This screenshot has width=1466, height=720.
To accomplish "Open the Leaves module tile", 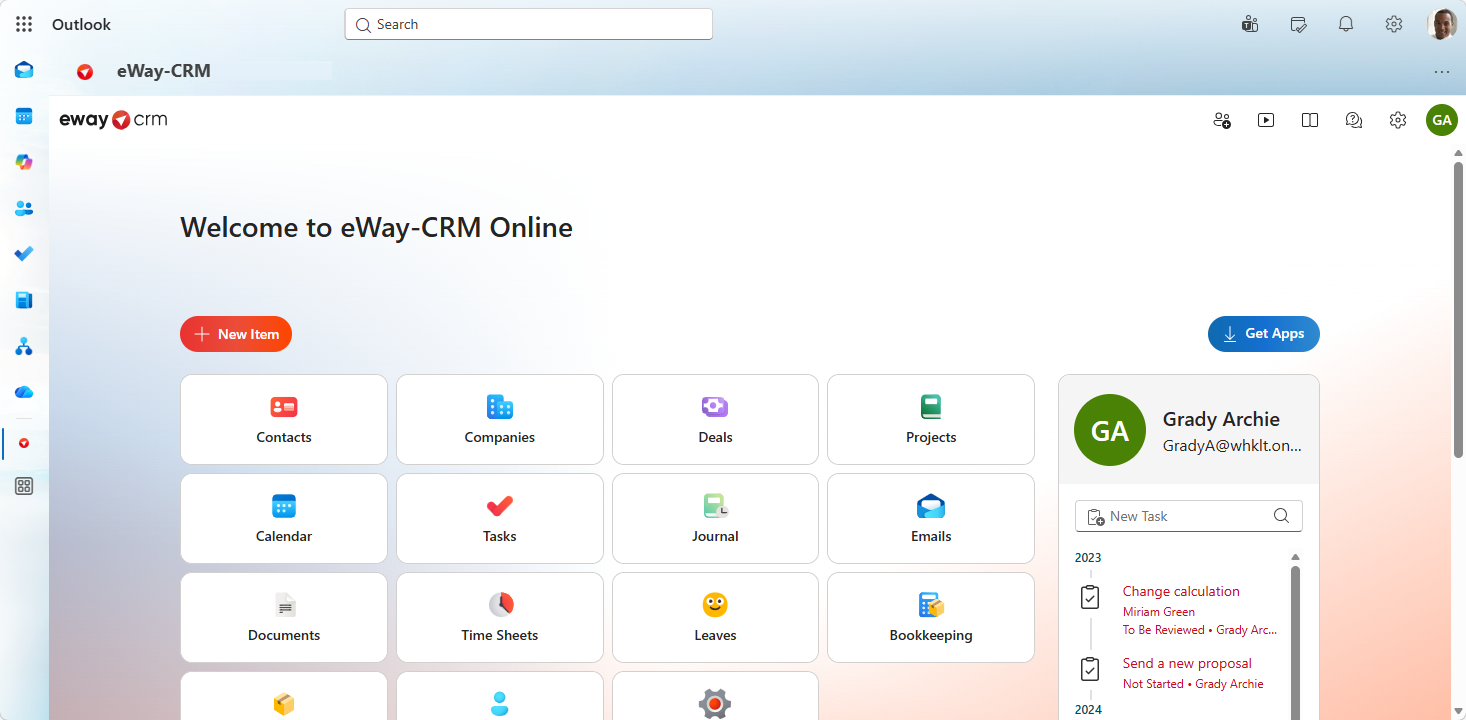I will coord(715,618).
